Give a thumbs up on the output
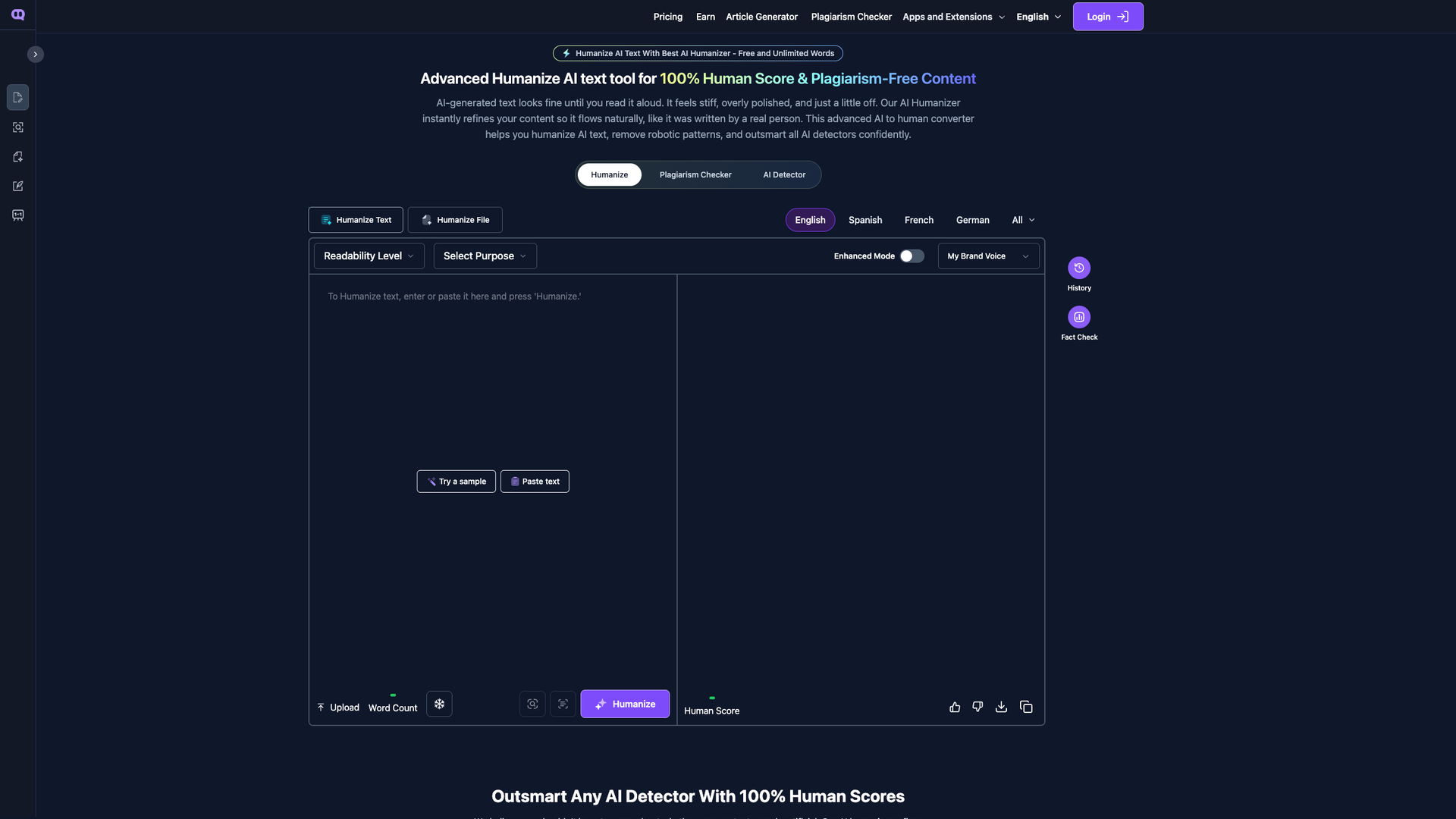 (954, 706)
